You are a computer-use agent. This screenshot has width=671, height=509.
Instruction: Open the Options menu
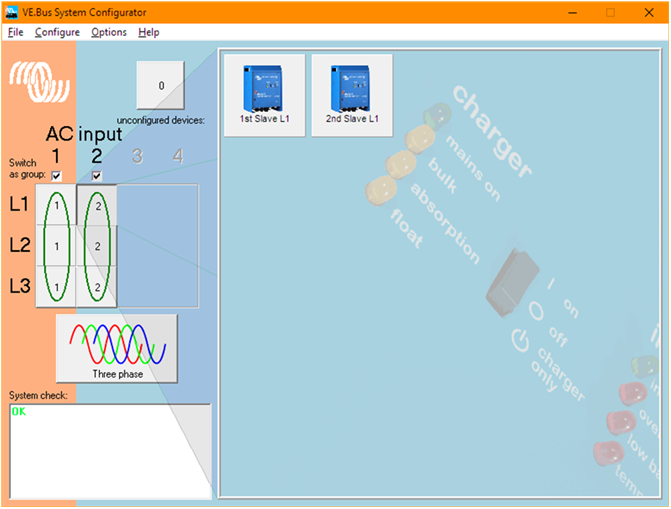coord(109,32)
